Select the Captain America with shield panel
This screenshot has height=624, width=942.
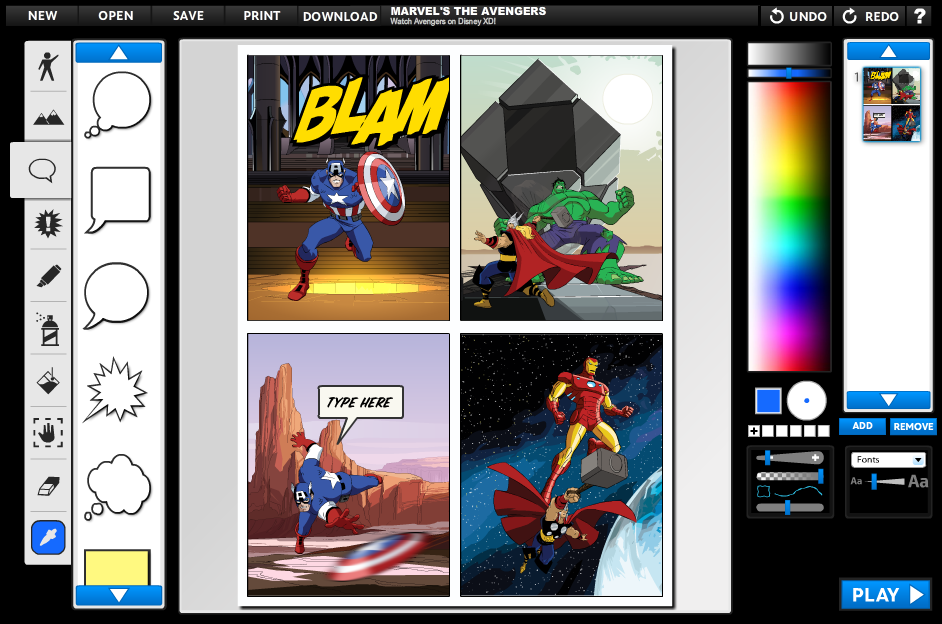[x=348, y=188]
